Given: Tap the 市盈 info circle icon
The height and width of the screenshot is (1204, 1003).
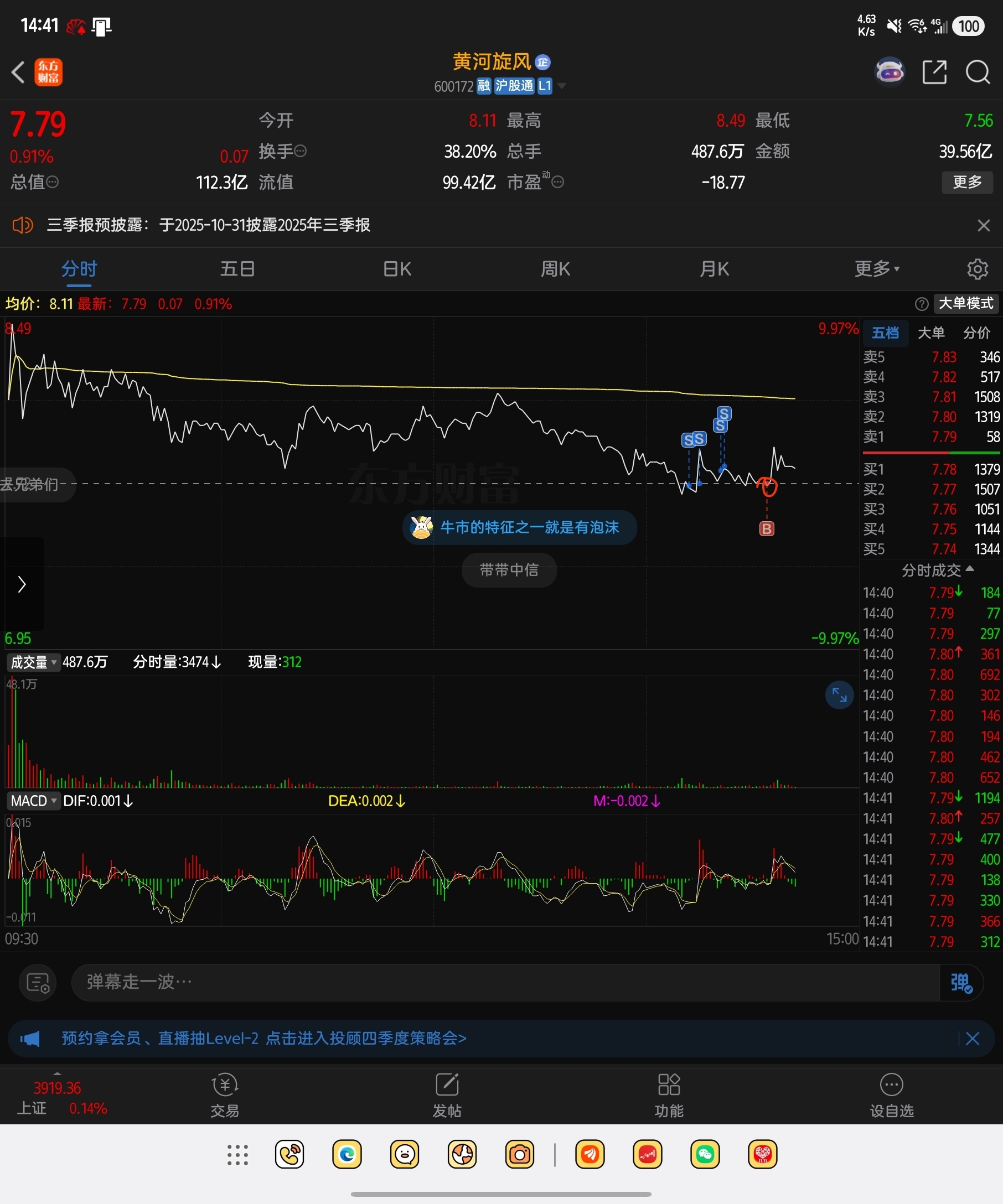Looking at the screenshot, I should (x=557, y=183).
